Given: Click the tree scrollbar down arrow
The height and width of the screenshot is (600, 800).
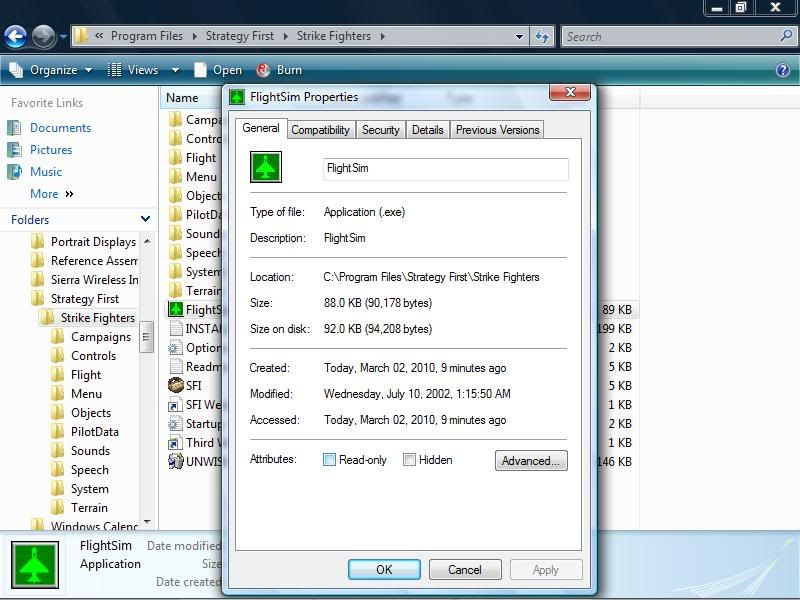Looking at the screenshot, I should [147, 521].
